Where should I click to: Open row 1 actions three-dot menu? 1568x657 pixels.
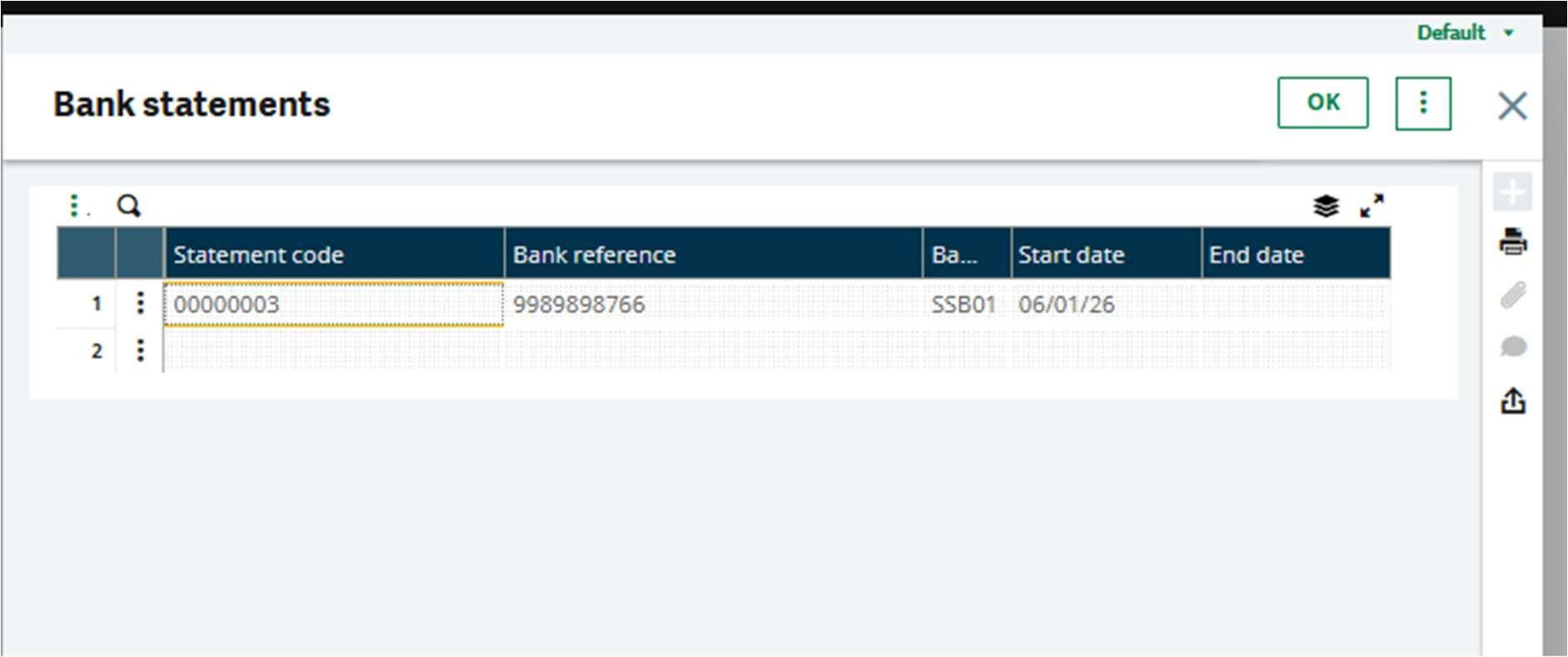tap(140, 303)
